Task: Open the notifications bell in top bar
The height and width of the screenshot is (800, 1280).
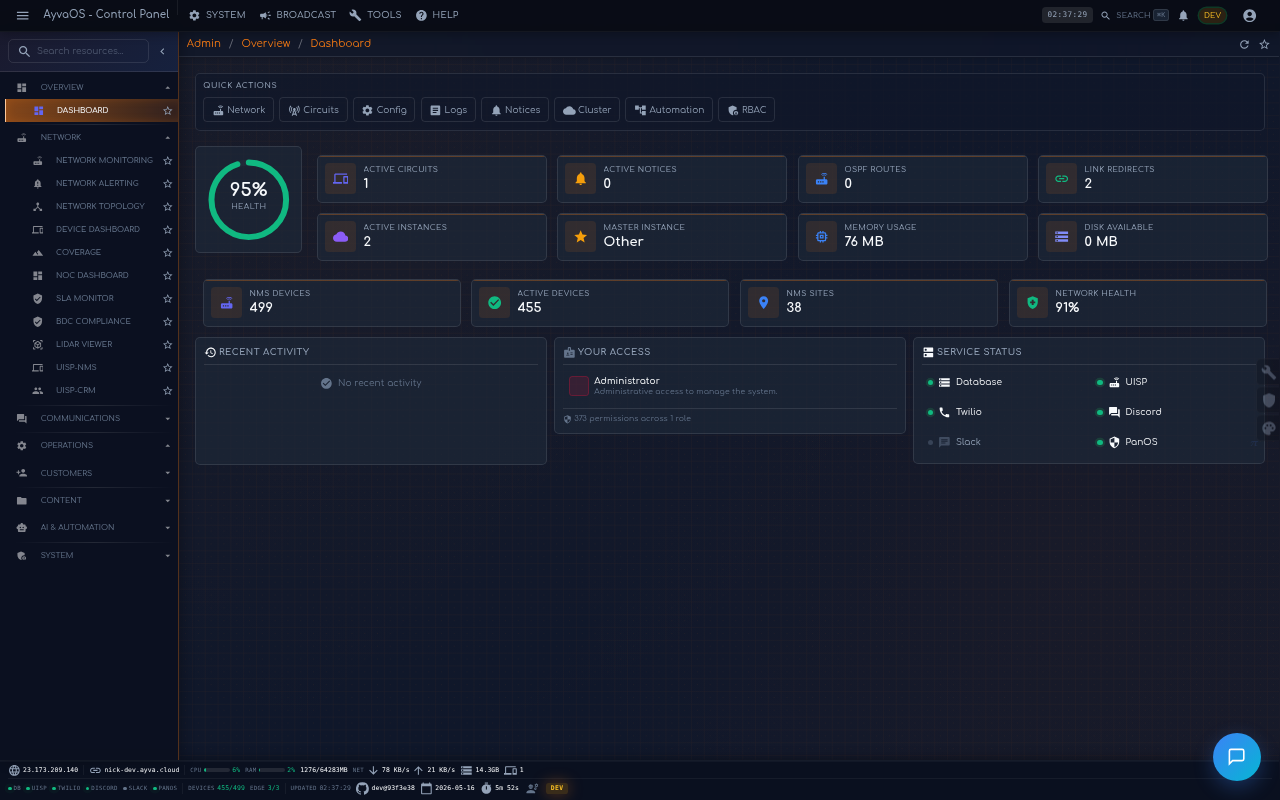Action: coord(1183,15)
